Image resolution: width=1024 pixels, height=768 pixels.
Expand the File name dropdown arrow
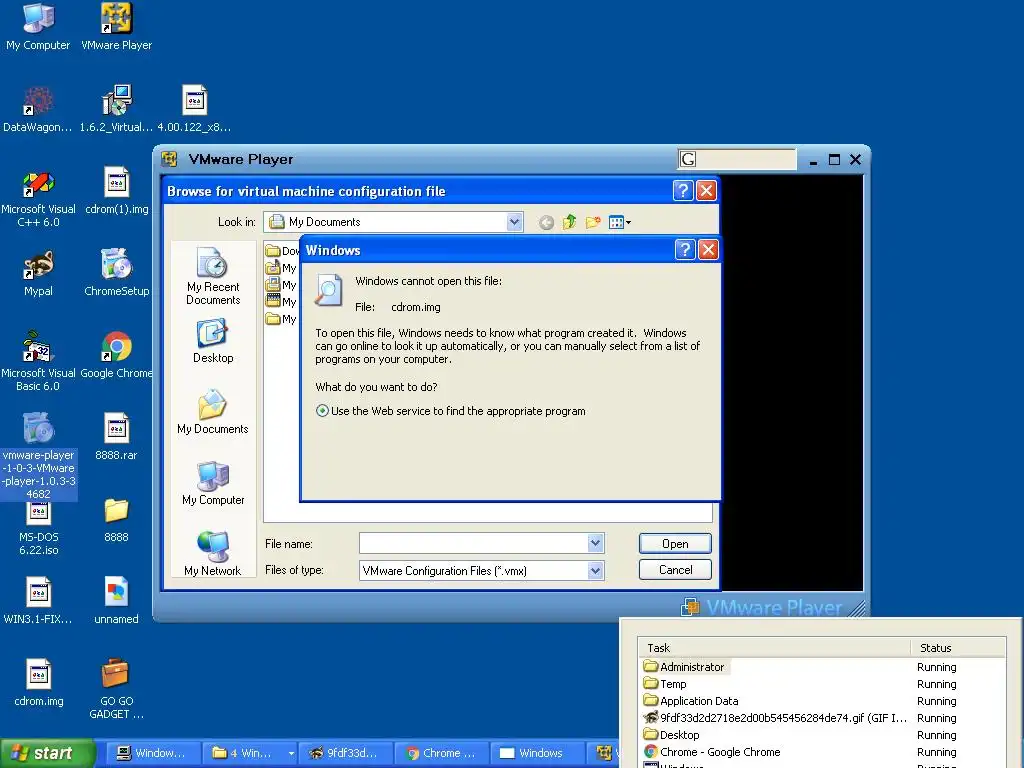pos(595,543)
